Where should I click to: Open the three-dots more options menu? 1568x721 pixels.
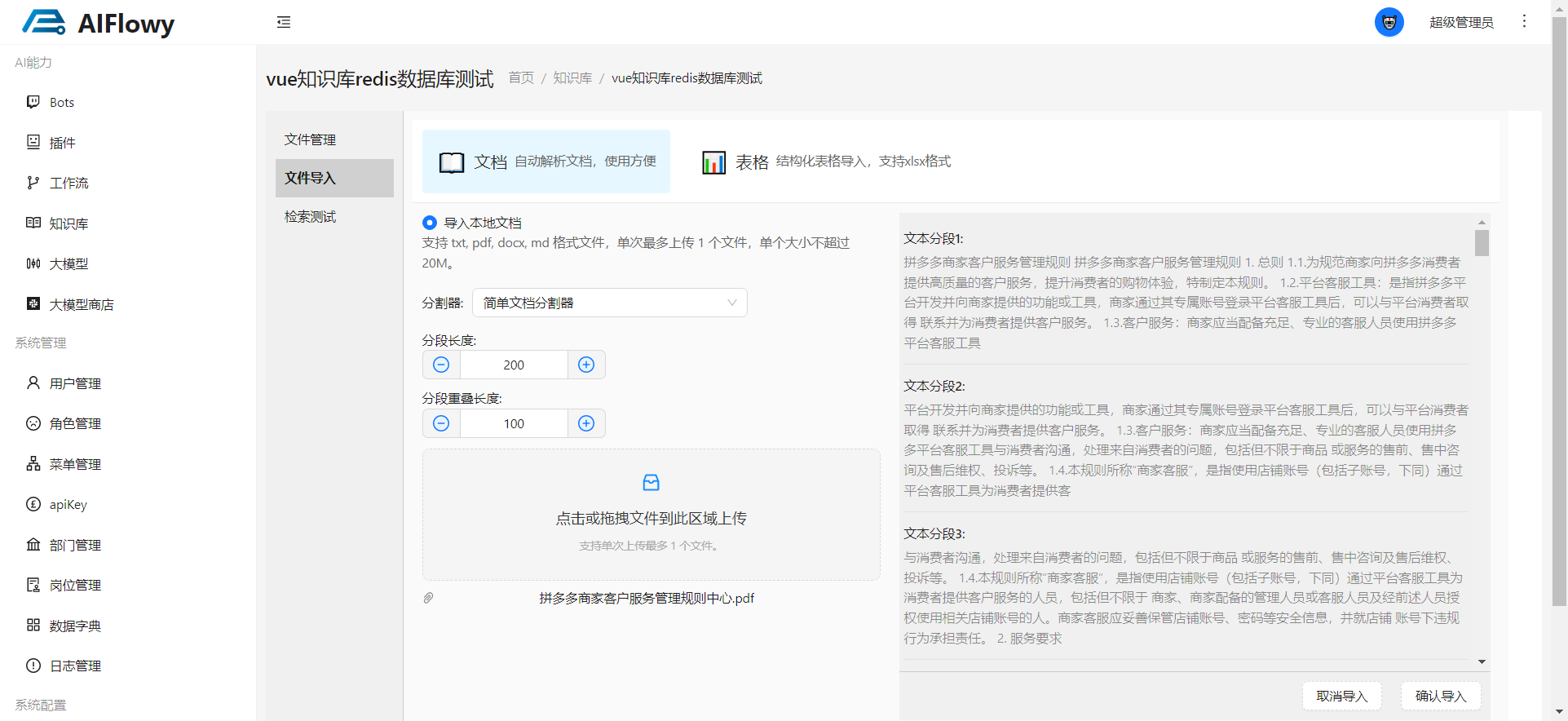(x=1524, y=21)
